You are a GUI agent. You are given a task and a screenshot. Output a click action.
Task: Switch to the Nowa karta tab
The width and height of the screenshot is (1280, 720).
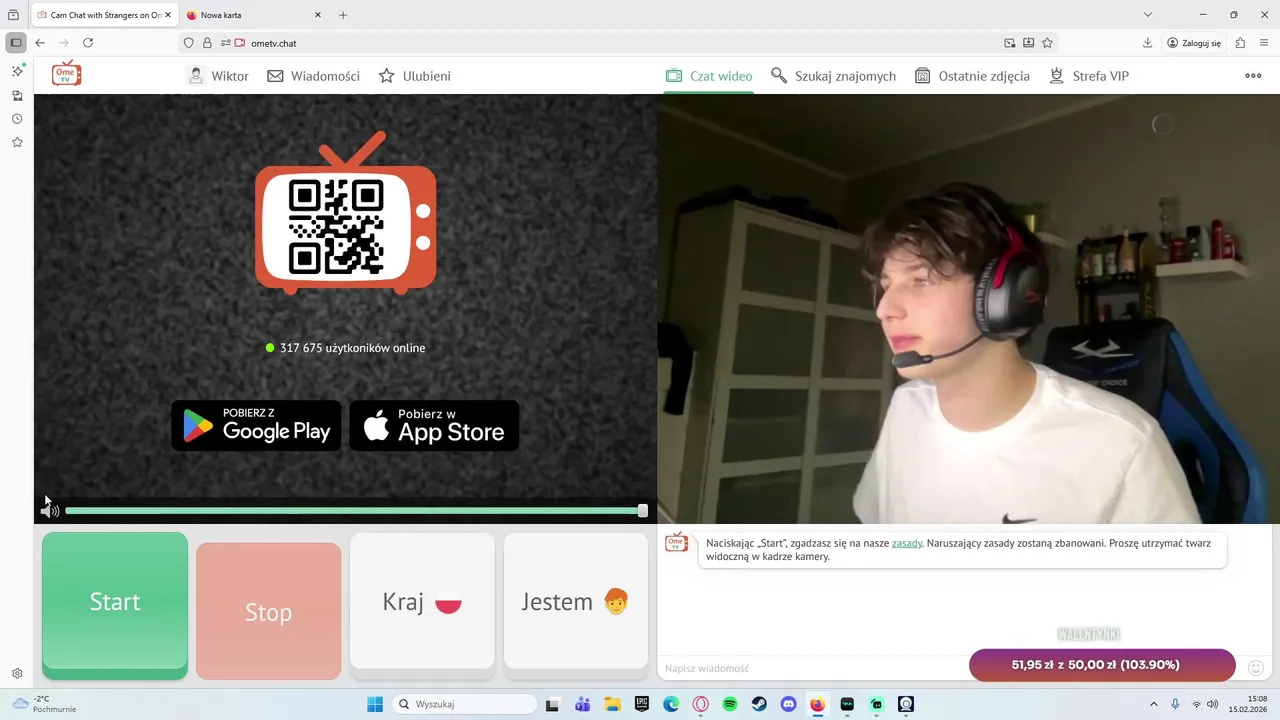(255, 15)
